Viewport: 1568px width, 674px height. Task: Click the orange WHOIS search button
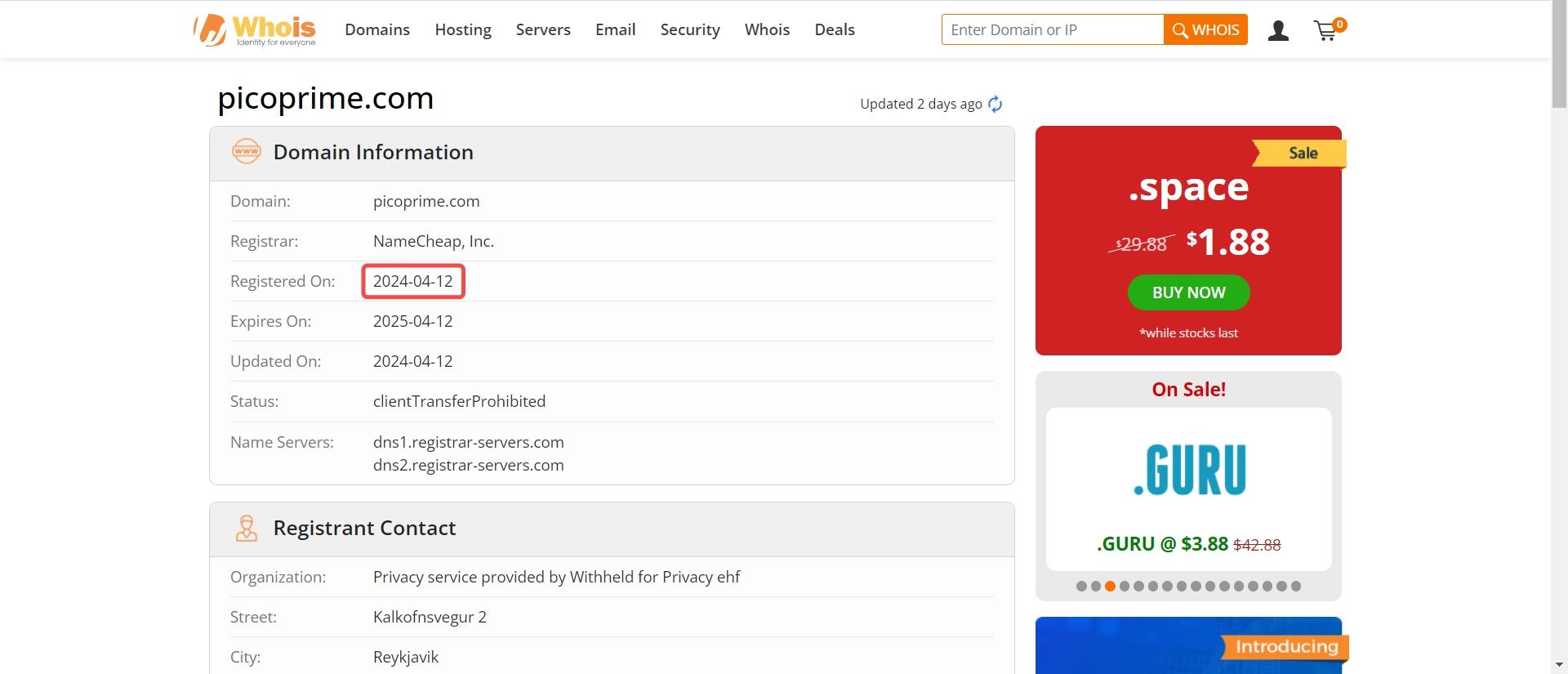click(1205, 29)
